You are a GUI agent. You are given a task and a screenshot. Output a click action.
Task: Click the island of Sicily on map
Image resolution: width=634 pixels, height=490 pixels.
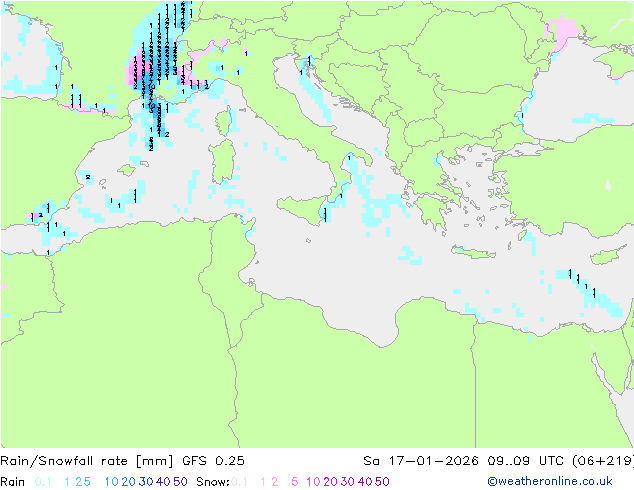pyautogui.click(x=302, y=208)
